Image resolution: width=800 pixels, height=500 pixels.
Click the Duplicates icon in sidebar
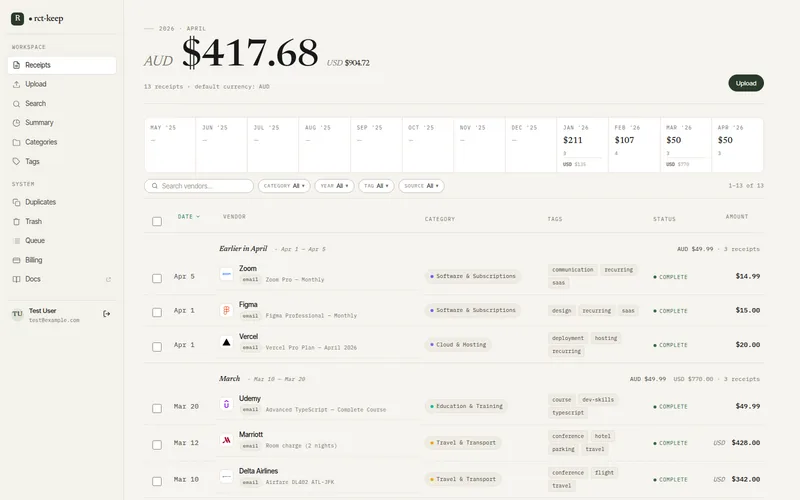(x=16, y=202)
